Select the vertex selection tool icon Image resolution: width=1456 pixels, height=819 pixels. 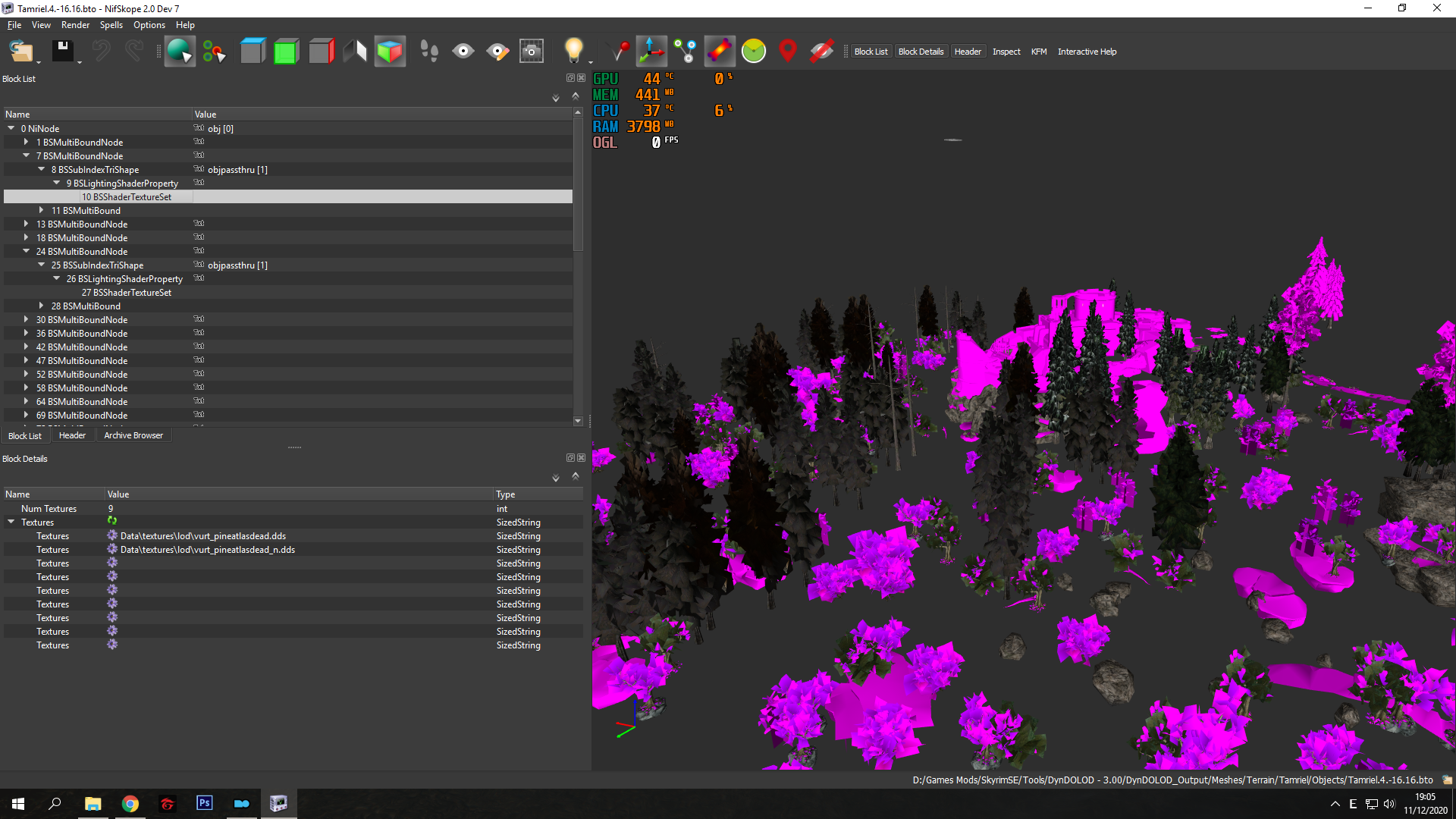[x=214, y=52]
